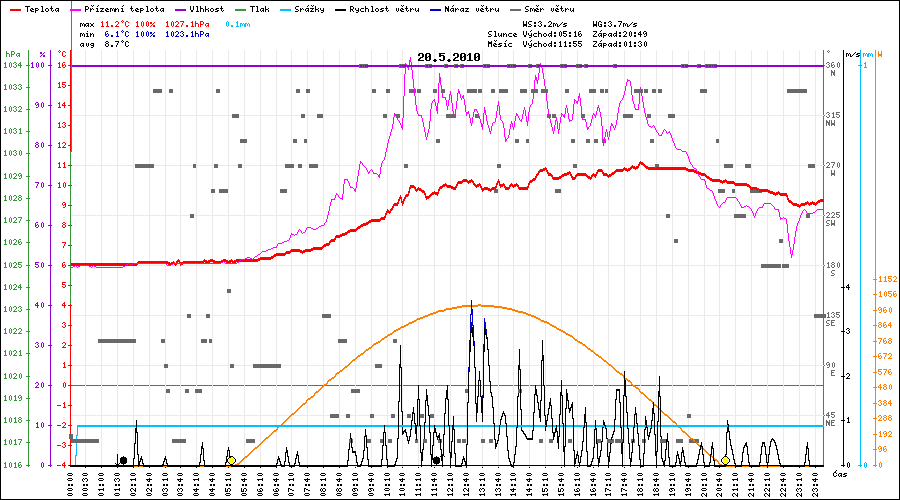This screenshot has height=500, width=900.
Task: Click the Slunce sunset time Západ:20:49
Action: (x=620, y=34)
